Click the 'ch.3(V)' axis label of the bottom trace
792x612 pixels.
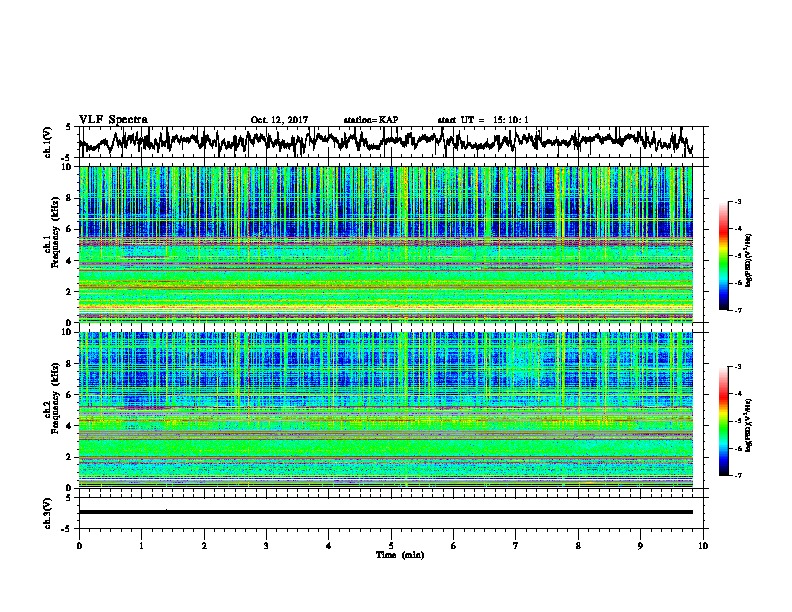pyautogui.click(x=48, y=513)
